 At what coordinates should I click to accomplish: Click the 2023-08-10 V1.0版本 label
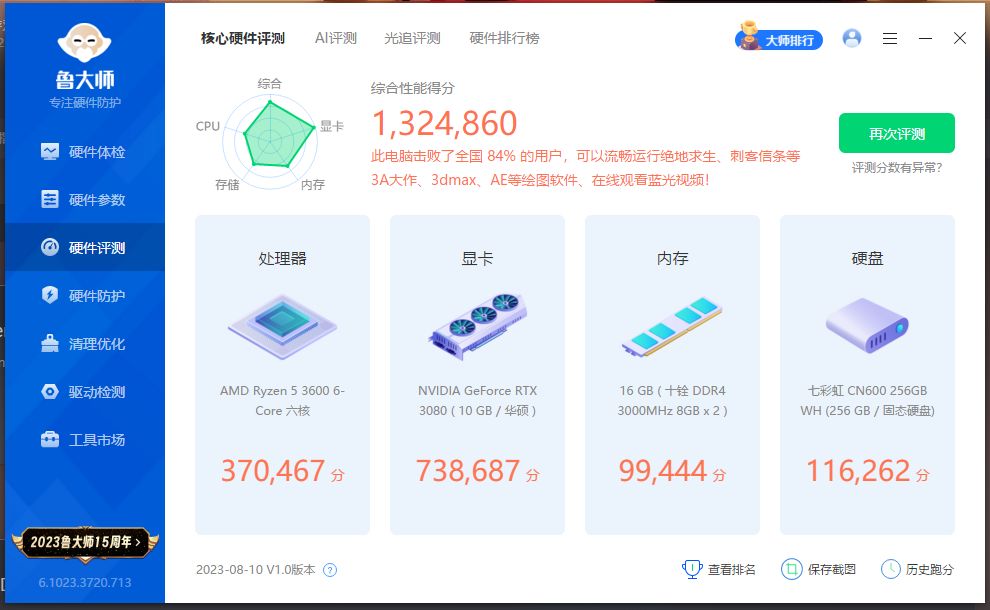[256, 570]
